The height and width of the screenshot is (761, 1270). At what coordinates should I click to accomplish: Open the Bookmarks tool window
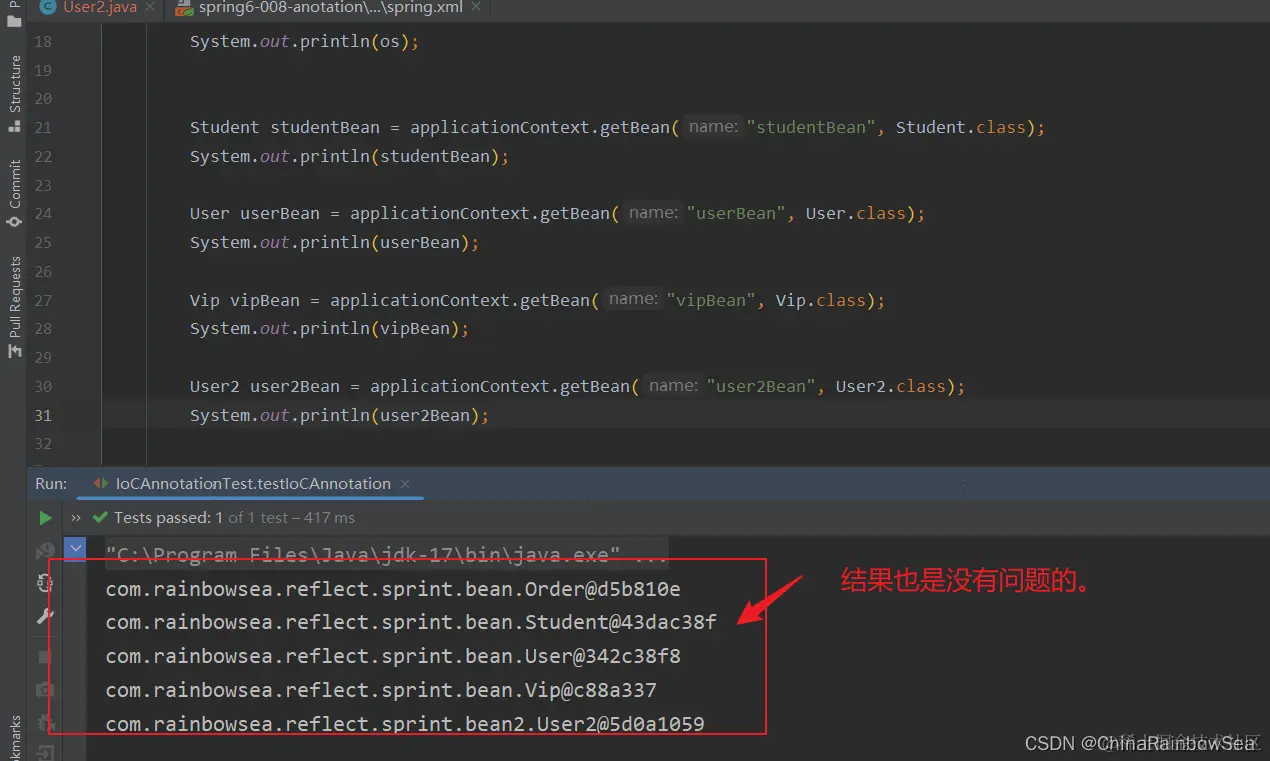coord(14,738)
